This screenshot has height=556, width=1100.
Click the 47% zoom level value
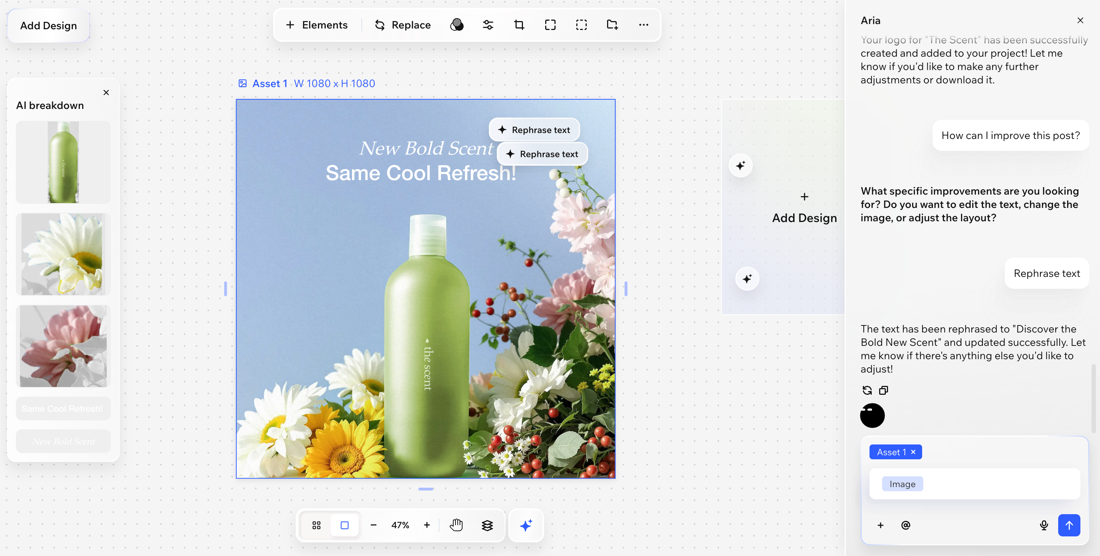(401, 525)
